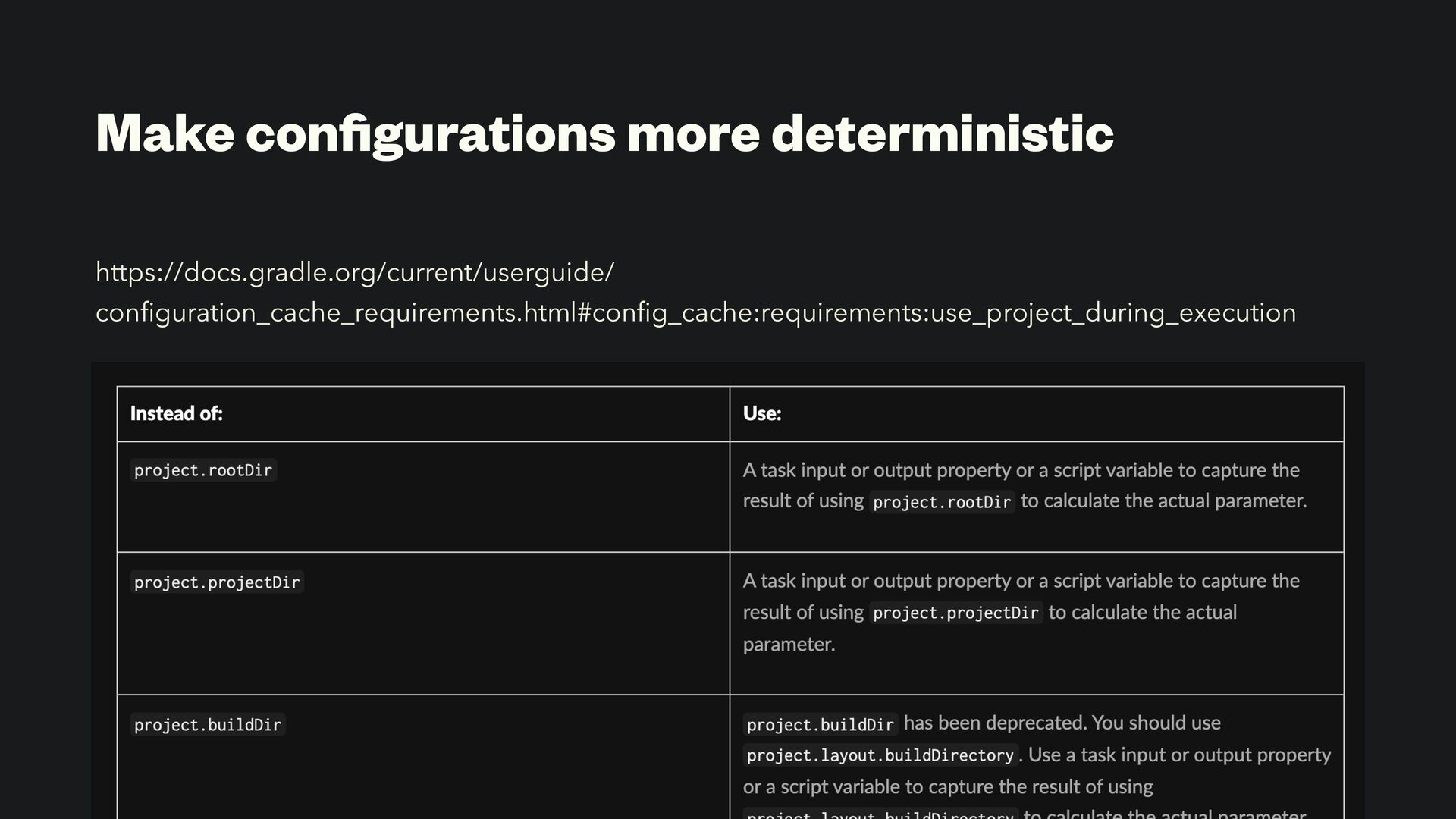Click project.rootDir code in left column
1456x819 pixels.
point(203,470)
